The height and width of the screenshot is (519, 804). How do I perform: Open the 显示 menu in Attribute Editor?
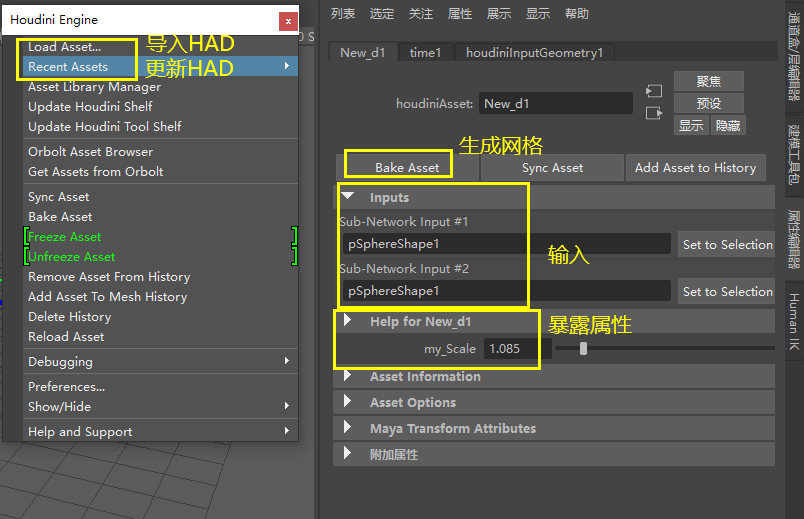[538, 14]
